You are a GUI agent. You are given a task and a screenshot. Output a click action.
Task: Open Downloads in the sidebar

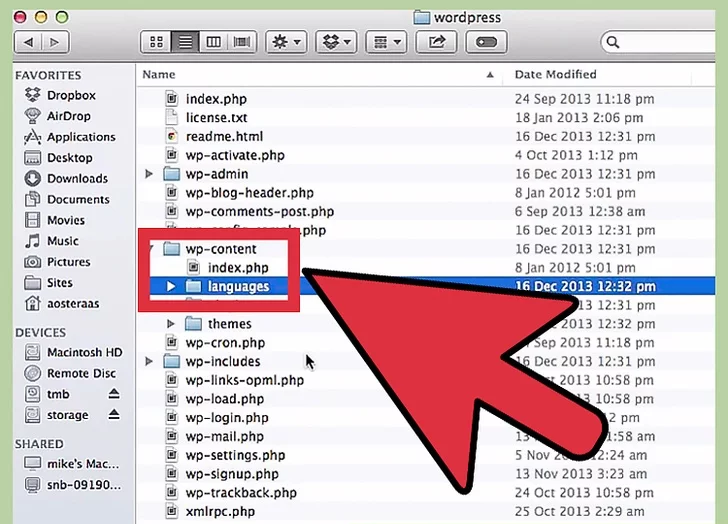(x=77, y=178)
